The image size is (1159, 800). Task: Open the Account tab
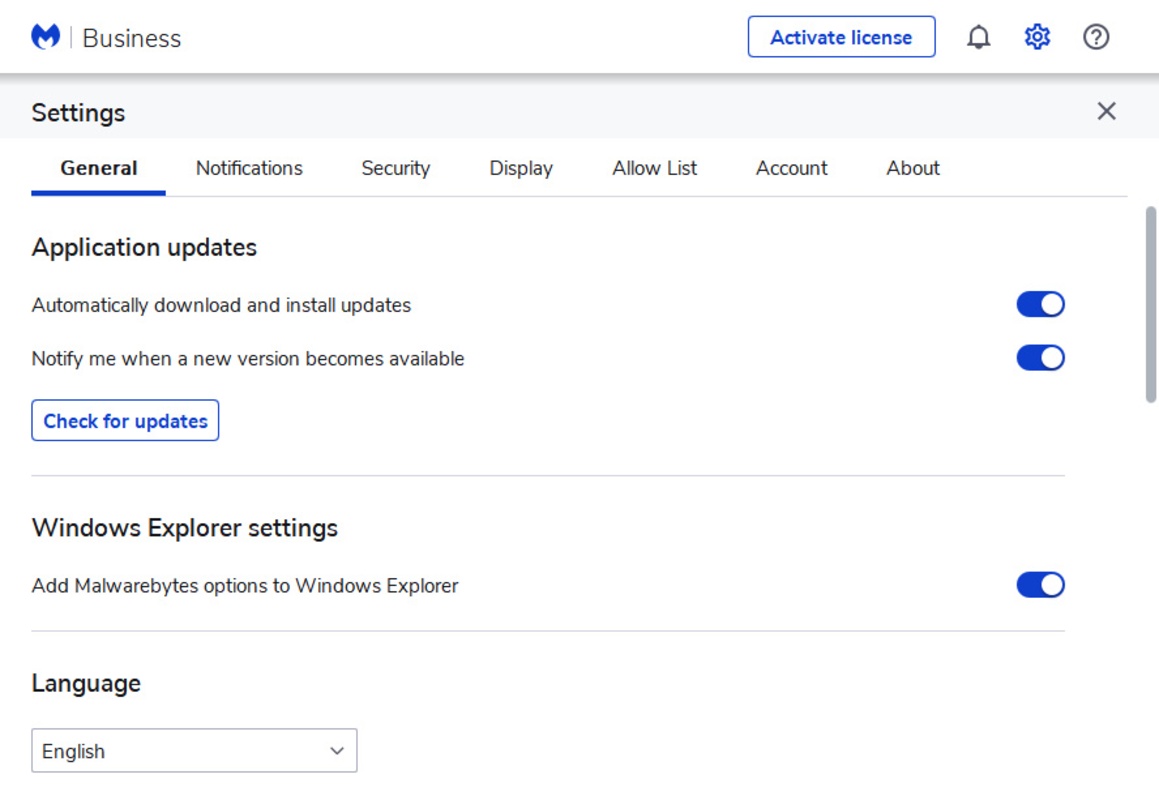pyautogui.click(x=791, y=168)
